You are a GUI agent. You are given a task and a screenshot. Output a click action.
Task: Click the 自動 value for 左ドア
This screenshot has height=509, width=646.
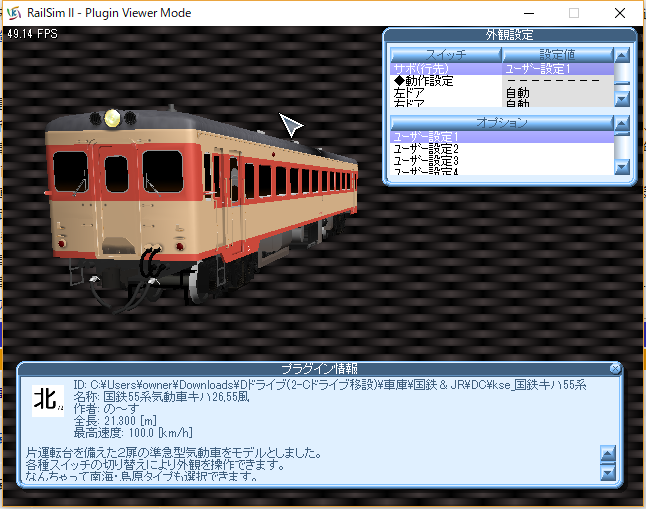[558, 93]
